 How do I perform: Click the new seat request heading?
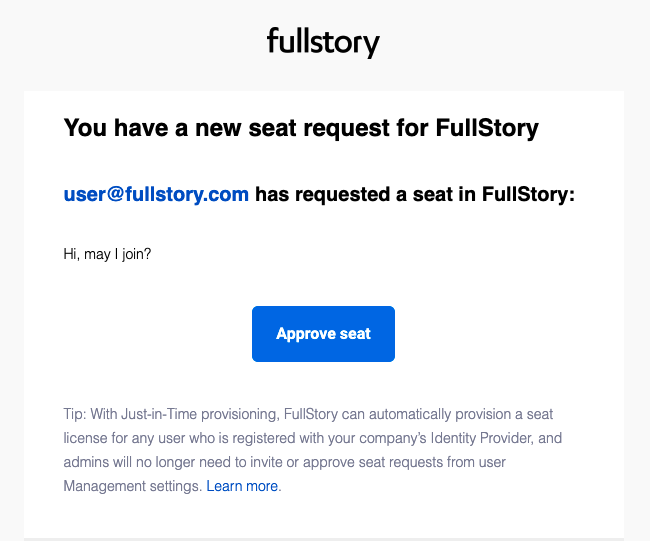tap(301, 128)
